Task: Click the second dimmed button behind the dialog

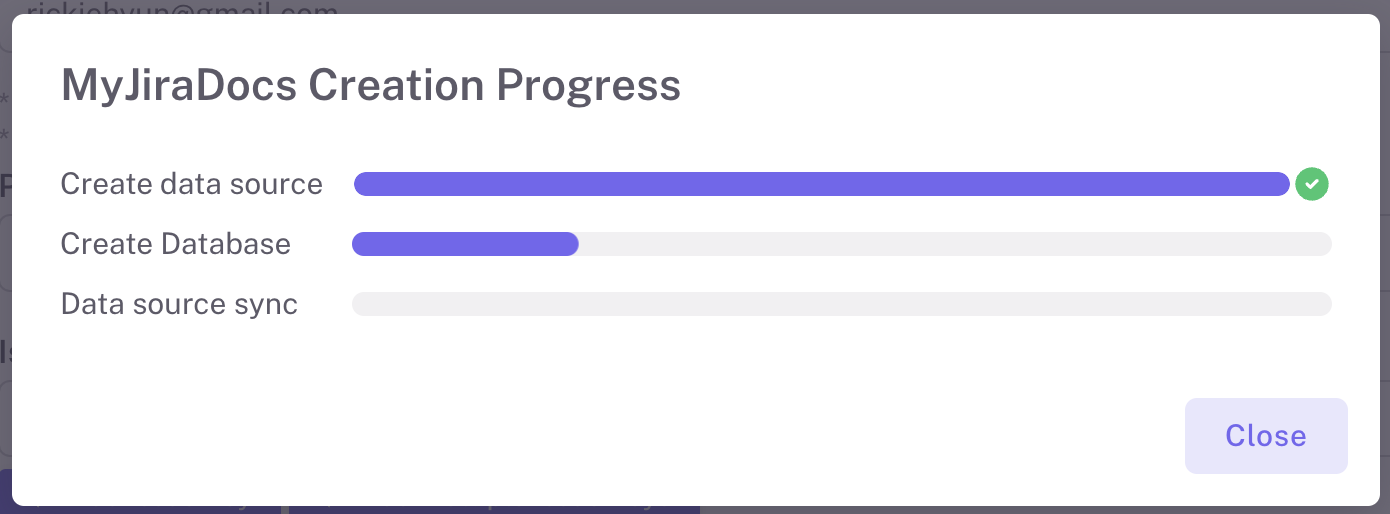Action: click(x=494, y=509)
